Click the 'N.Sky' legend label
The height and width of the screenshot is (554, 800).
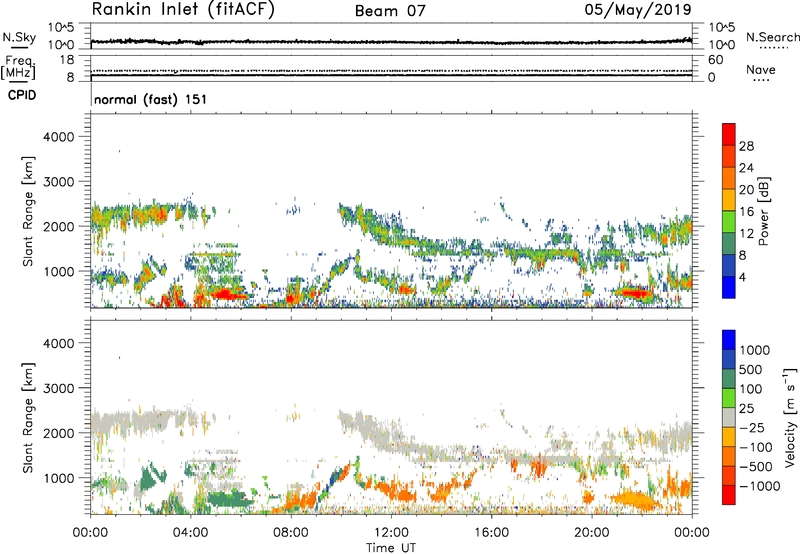point(19,37)
